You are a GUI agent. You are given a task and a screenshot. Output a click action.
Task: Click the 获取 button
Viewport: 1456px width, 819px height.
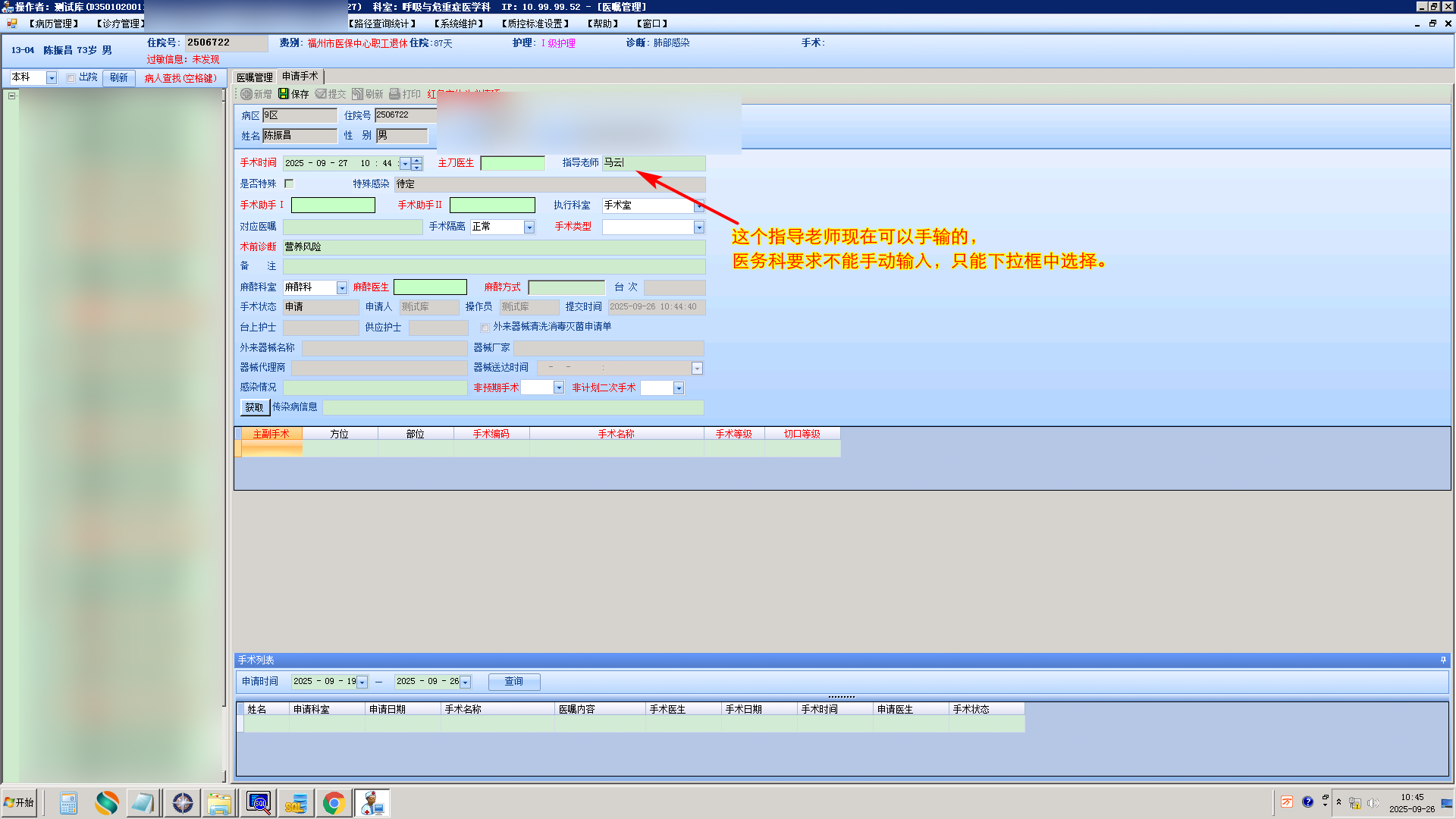point(254,408)
